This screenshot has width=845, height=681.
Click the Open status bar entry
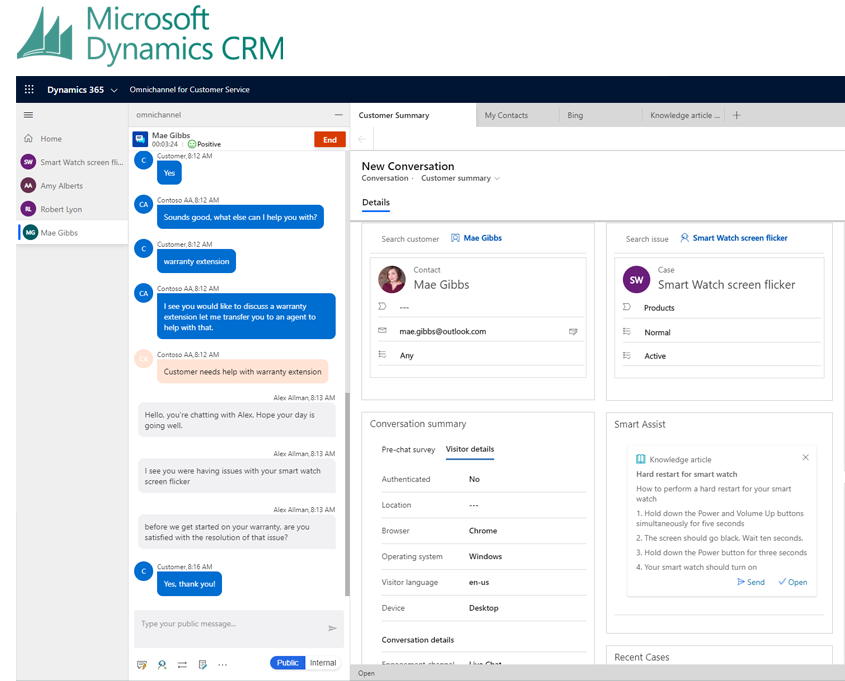tap(366, 673)
